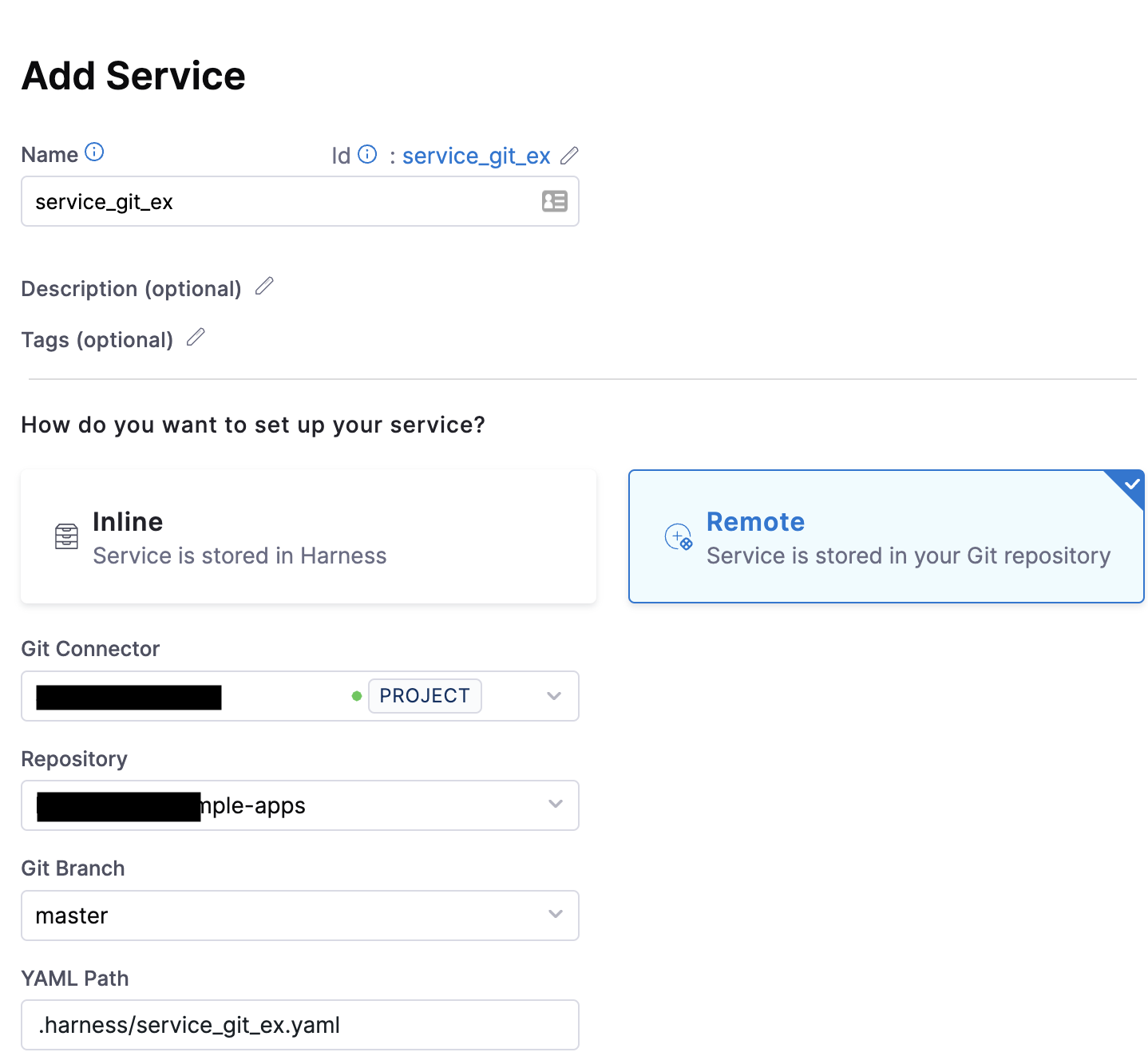Image resolution: width=1148 pixels, height=1052 pixels.
Task: Click the PROJECT scope badge
Action: pyautogui.click(x=425, y=696)
